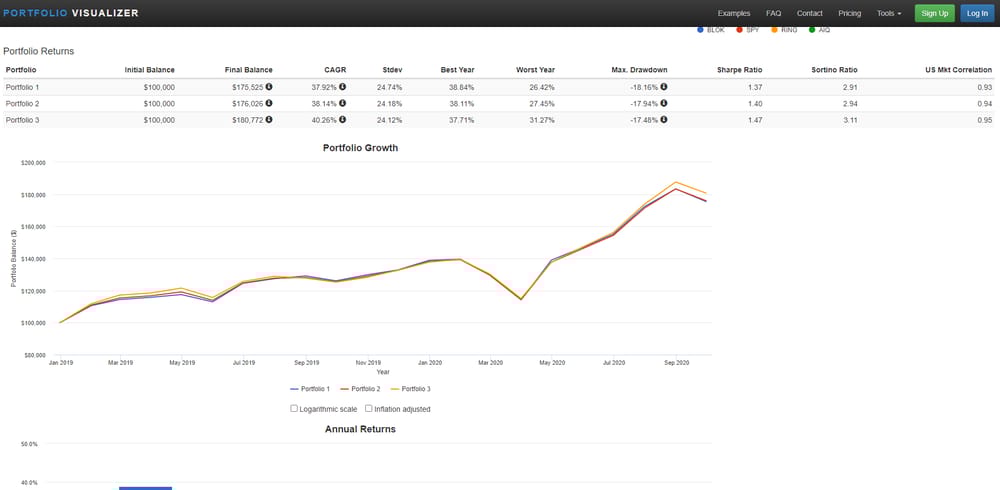Click the 0.93 correlation value
Screen dimensions: 1000x490
coord(985,87)
